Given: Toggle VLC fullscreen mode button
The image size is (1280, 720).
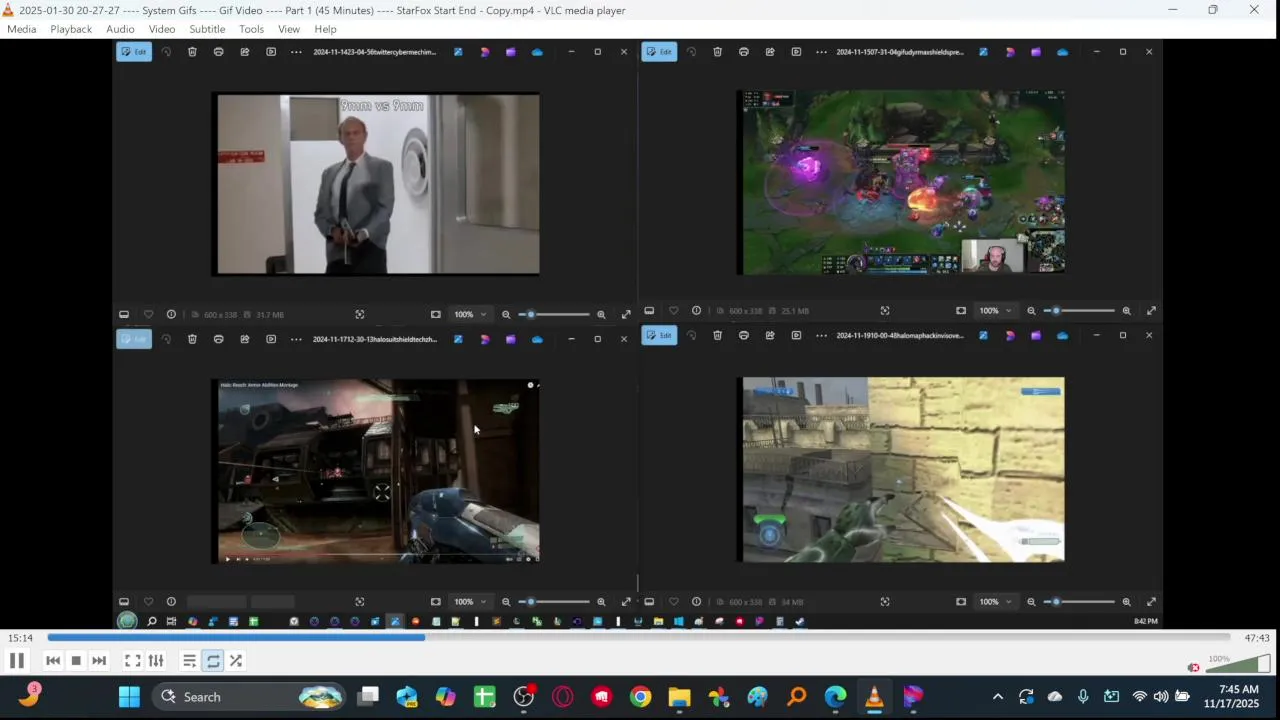Looking at the screenshot, I should point(132,661).
